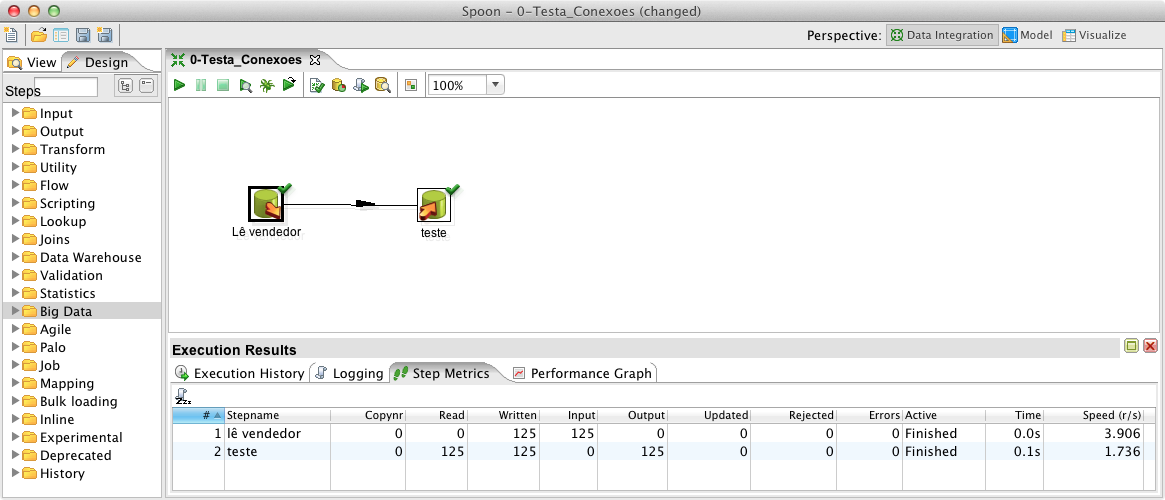The image size is (1165, 500).
Task: Open the Step Metrics tab
Action: 442,373
